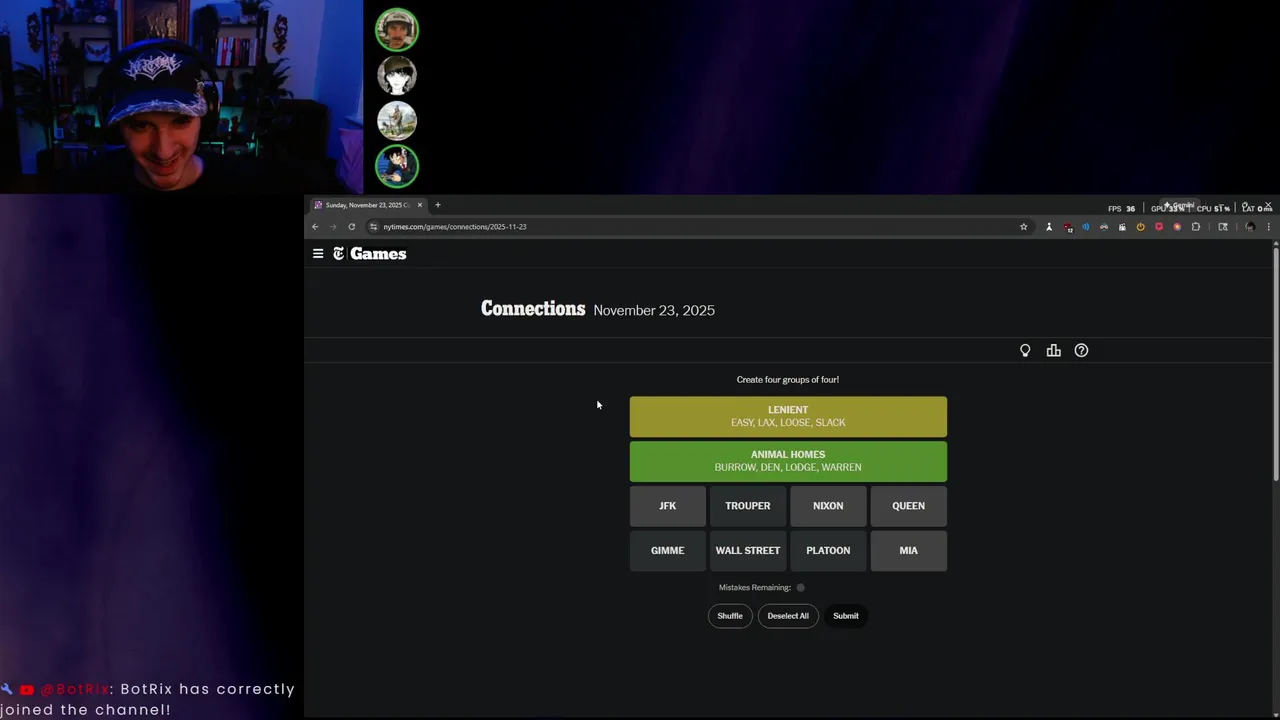Click the red extension with 12 badge
The width and height of the screenshot is (1280, 720).
click(1068, 227)
